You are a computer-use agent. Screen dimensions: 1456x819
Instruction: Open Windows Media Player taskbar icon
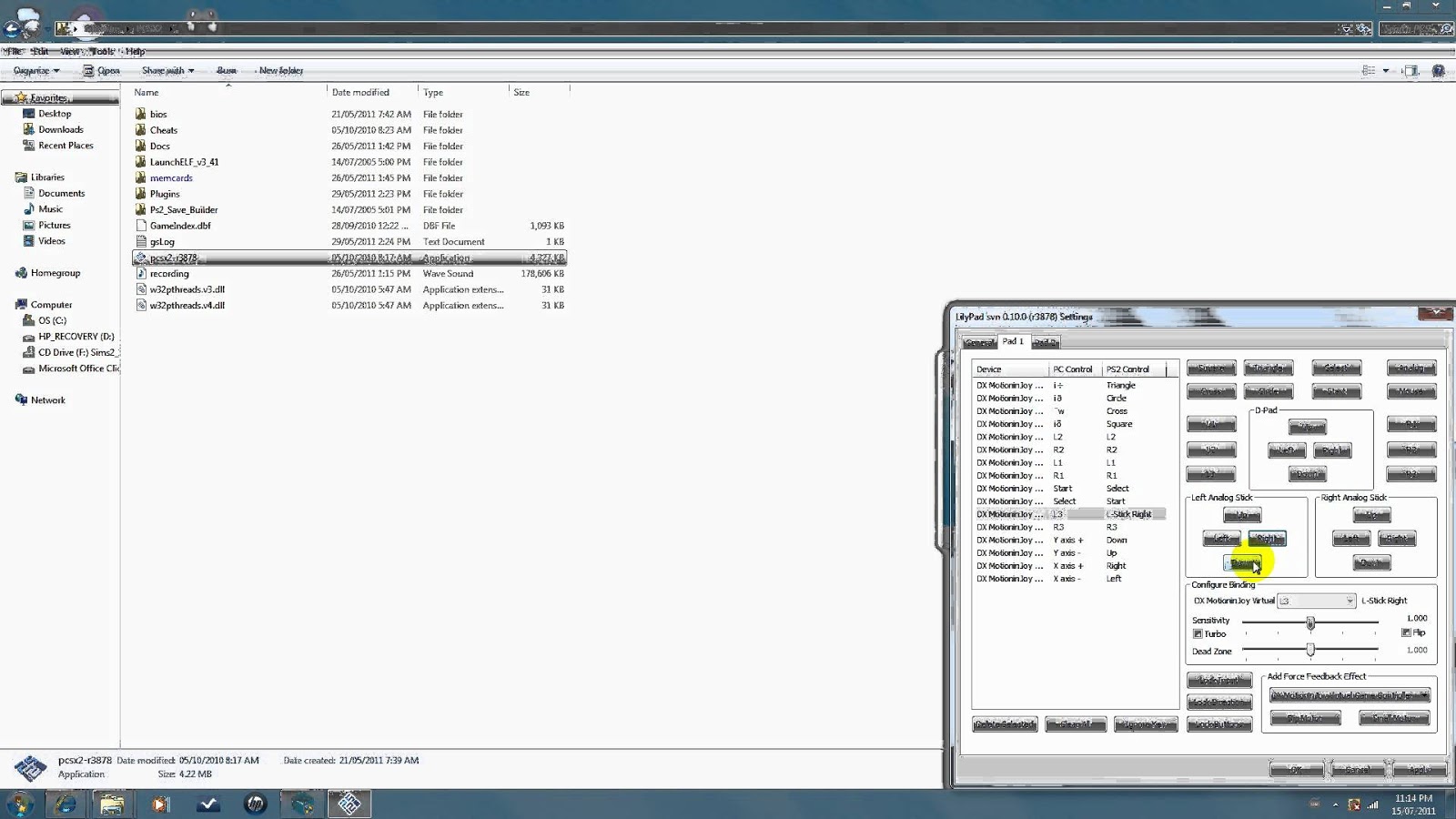tap(160, 804)
